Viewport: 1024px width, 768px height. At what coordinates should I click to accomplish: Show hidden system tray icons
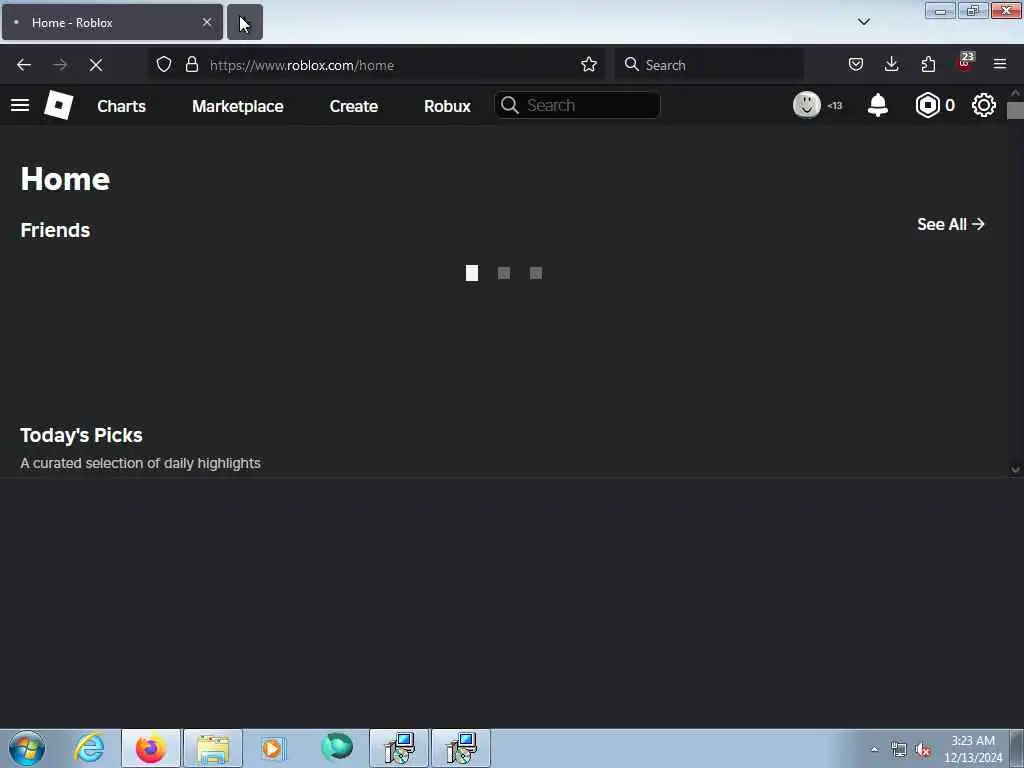tap(874, 749)
